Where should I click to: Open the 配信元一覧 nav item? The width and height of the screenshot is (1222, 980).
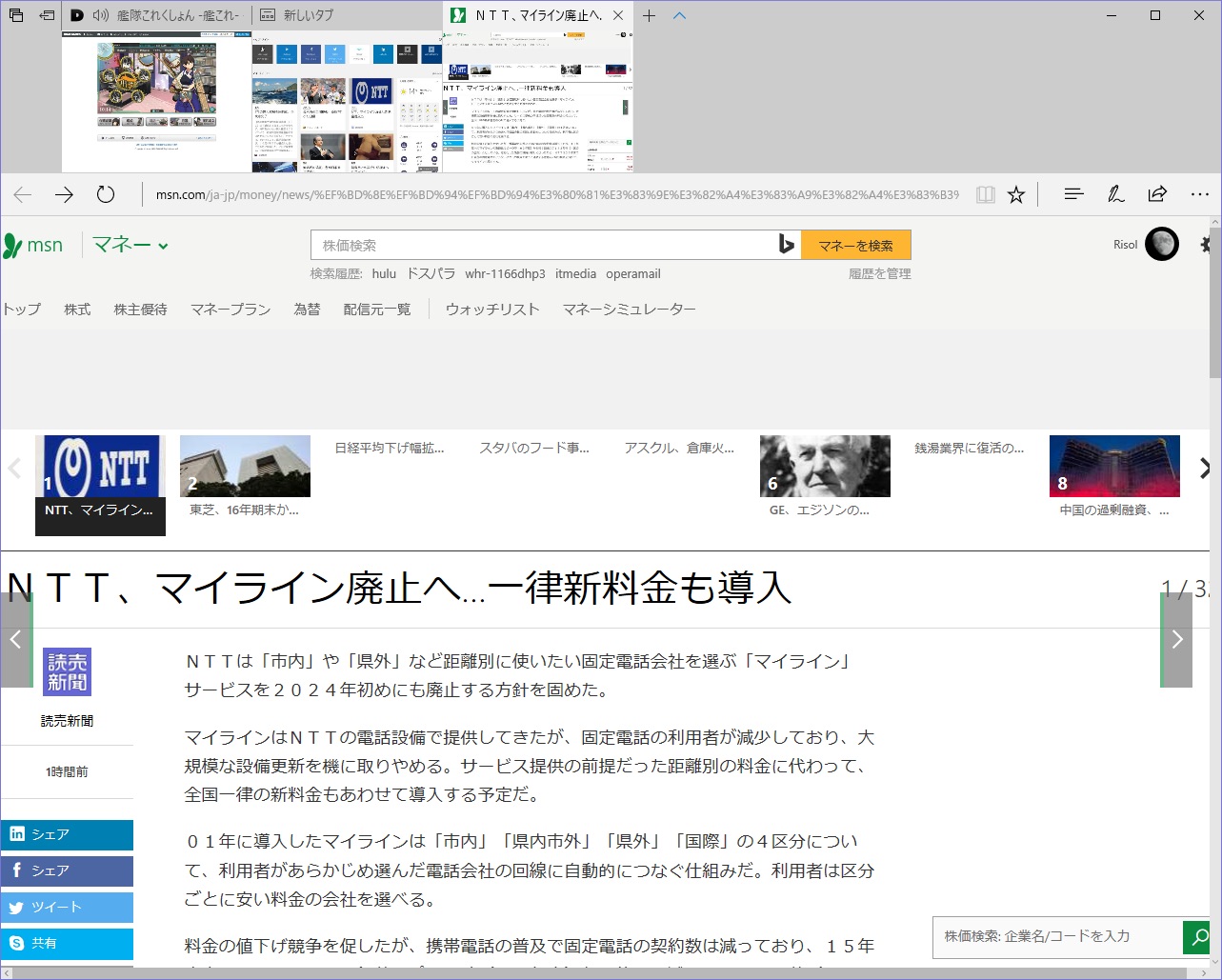[377, 310]
